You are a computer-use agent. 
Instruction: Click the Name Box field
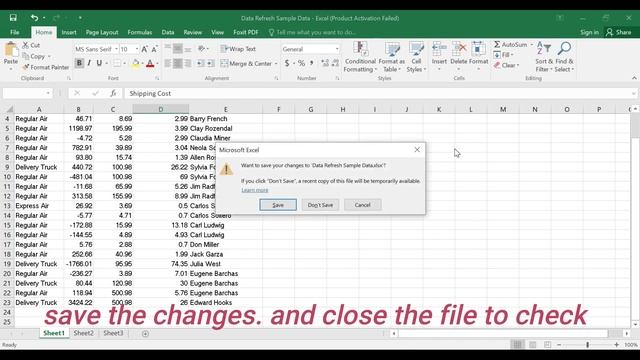pyautogui.click(x=27, y=93)
